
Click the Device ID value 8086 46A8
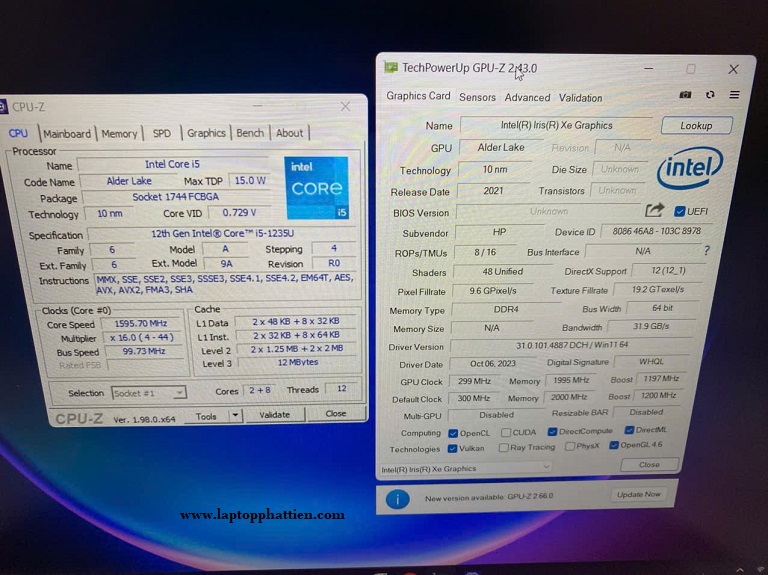(656, 231)
